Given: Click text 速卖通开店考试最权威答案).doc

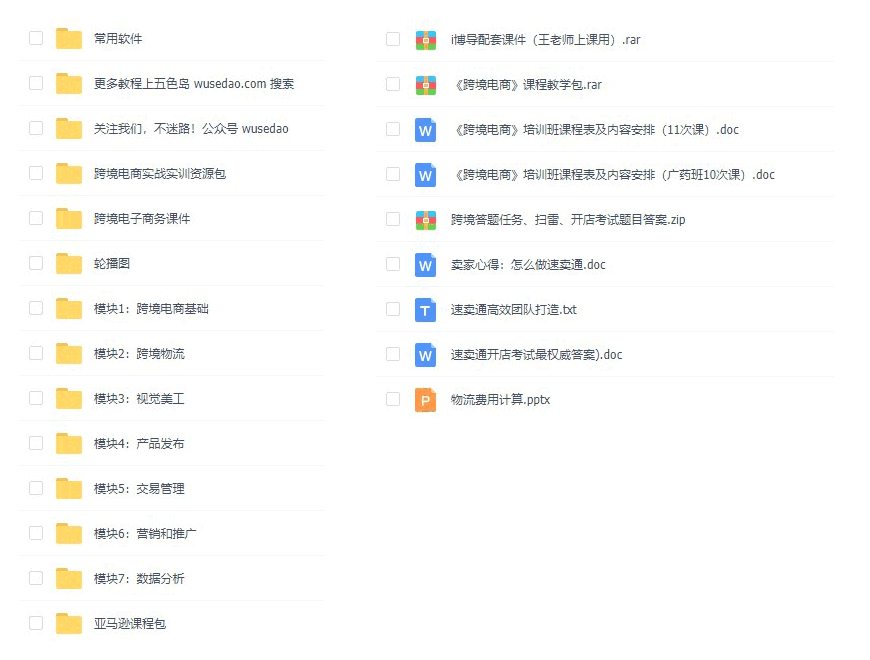Looking at the screenshot, I should coord(537,354).
